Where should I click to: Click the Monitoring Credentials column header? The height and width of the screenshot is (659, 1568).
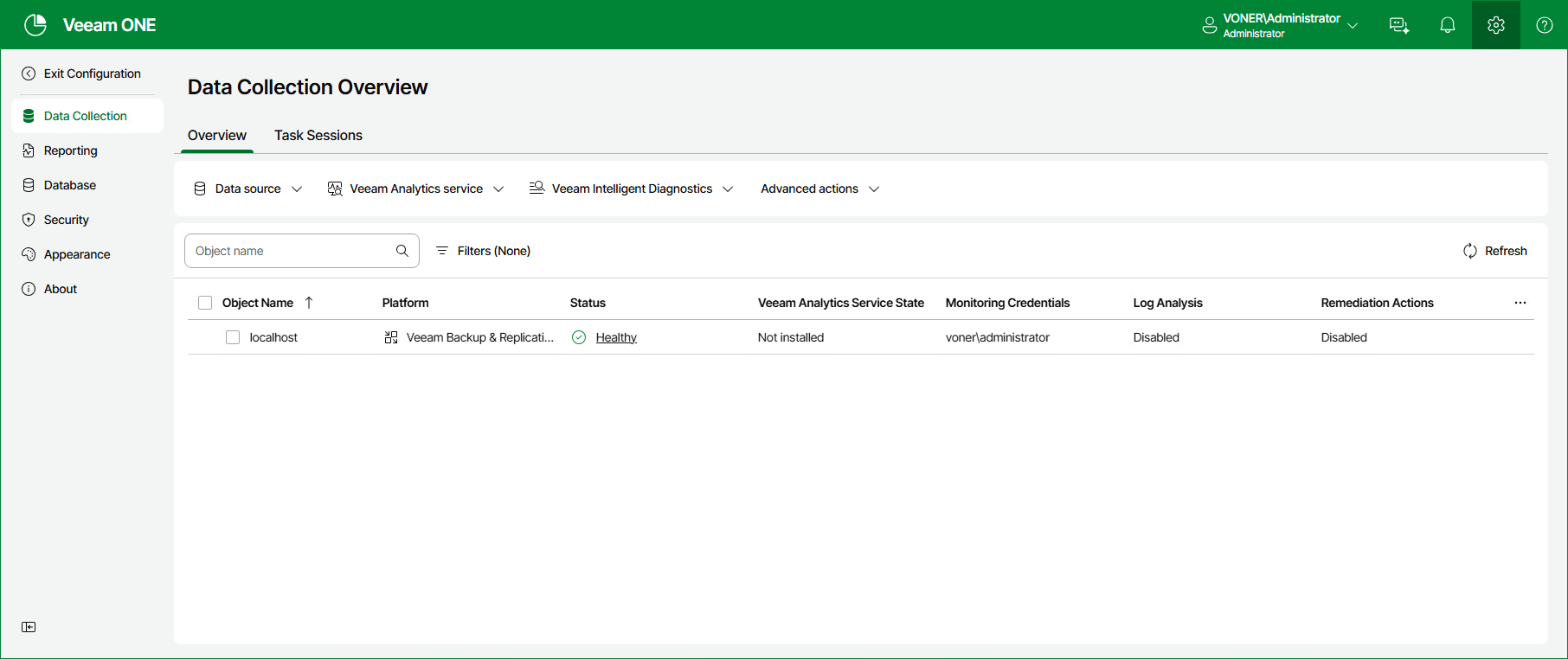[1007, 303]
